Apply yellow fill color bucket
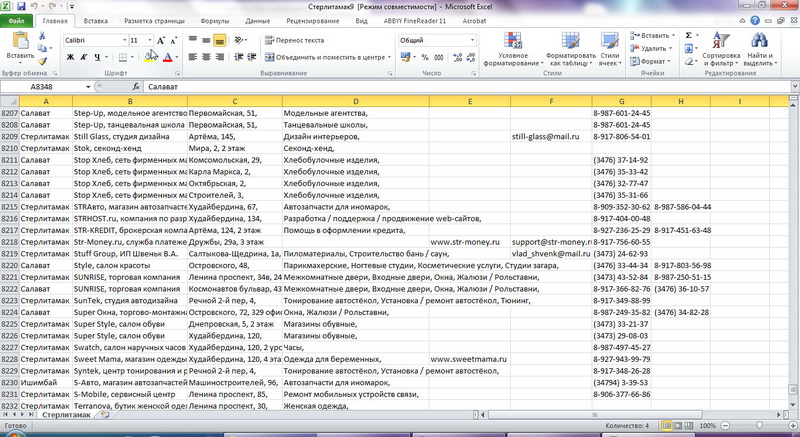 click(x=149, y=57)
